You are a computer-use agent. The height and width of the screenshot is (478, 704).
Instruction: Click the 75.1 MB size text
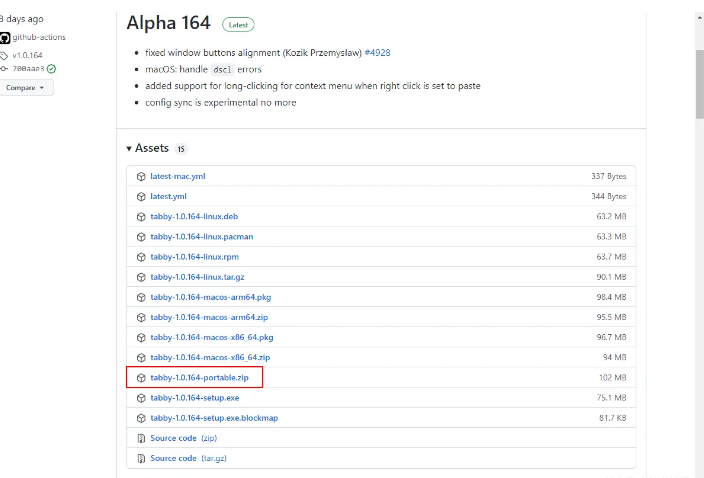point(611,398)
